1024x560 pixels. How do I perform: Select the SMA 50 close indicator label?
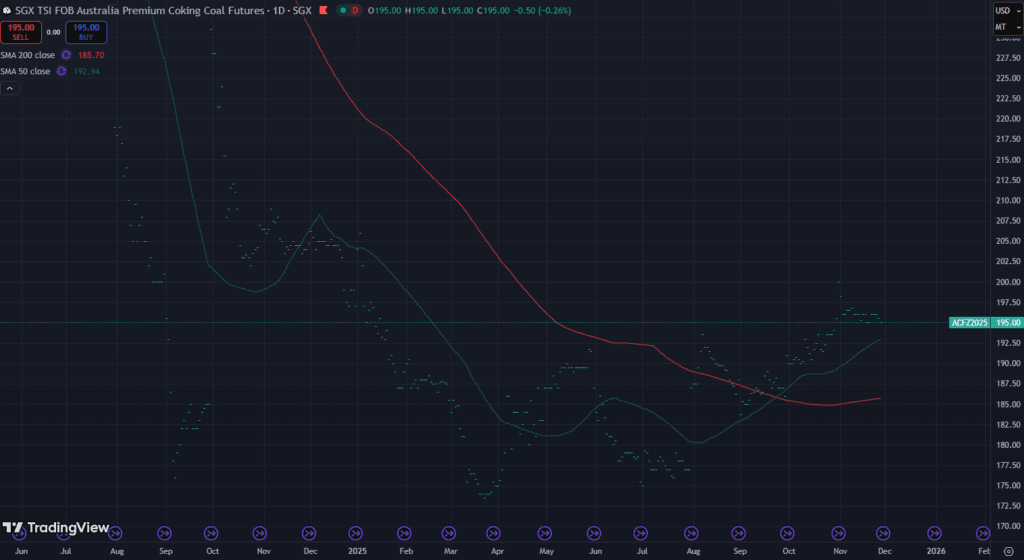point(26,71)
